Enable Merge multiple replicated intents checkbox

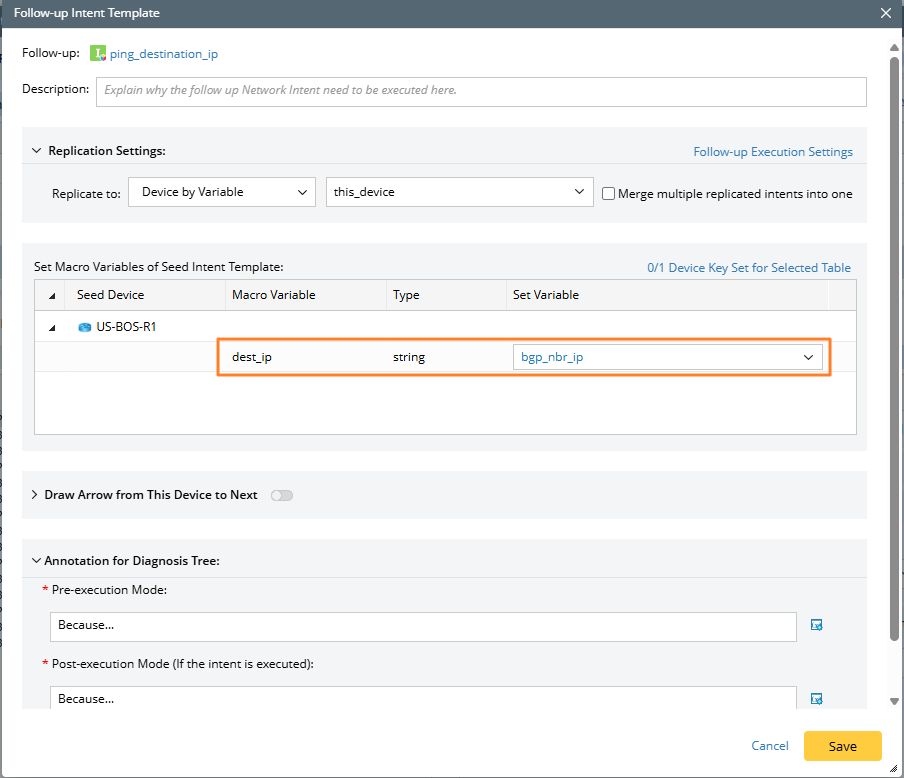pos(608,193)
